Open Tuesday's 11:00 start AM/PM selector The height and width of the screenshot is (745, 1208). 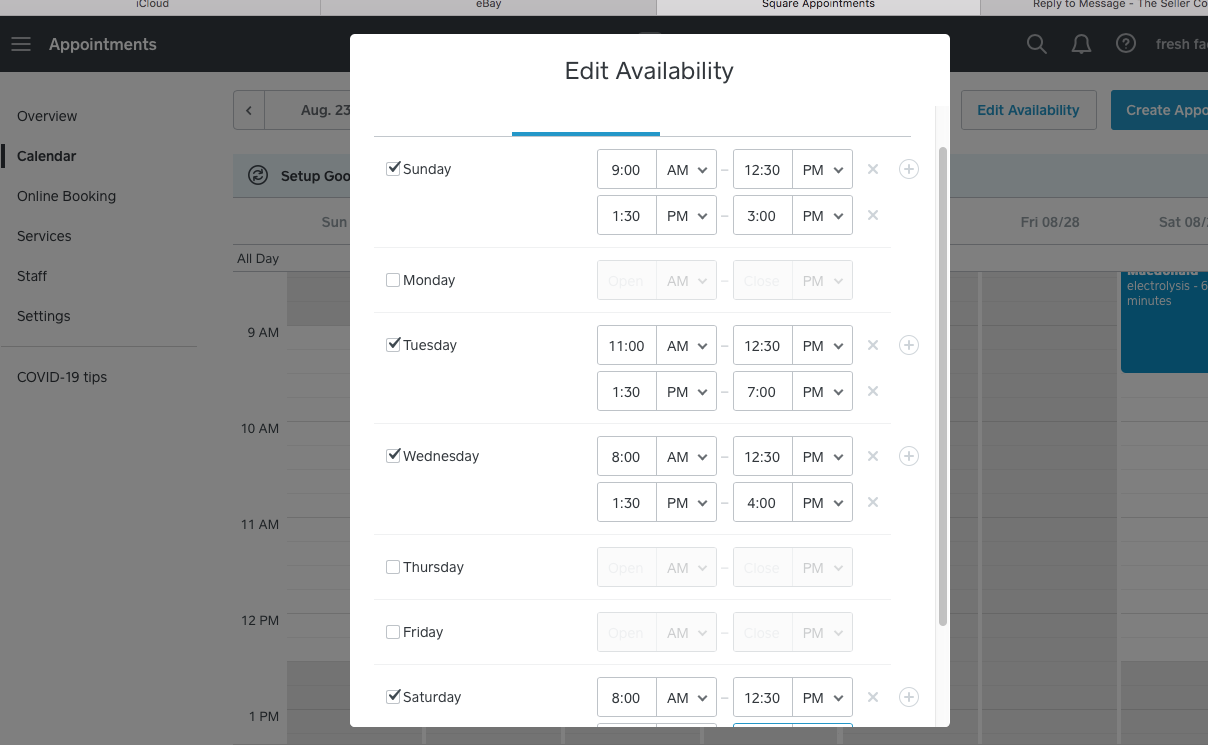pos(687,345)
